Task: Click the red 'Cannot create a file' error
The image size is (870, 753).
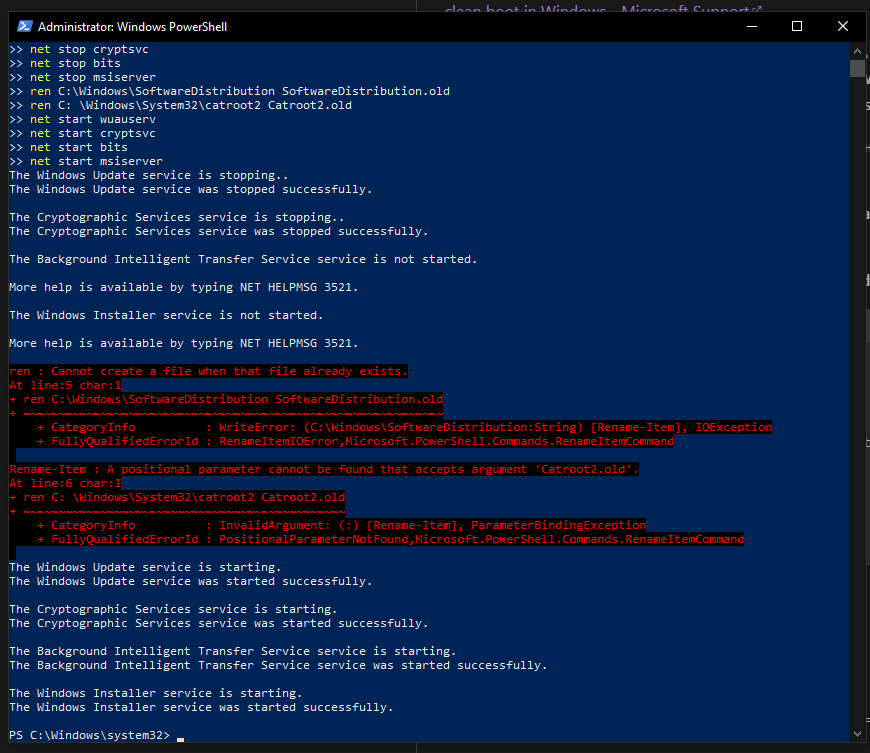Action: [209, 371]
